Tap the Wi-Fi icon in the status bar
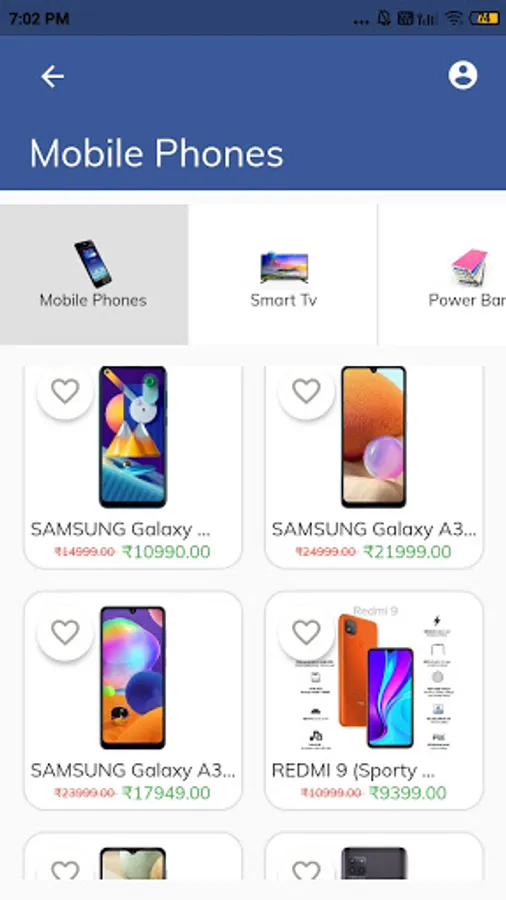 tap(453, 18)
